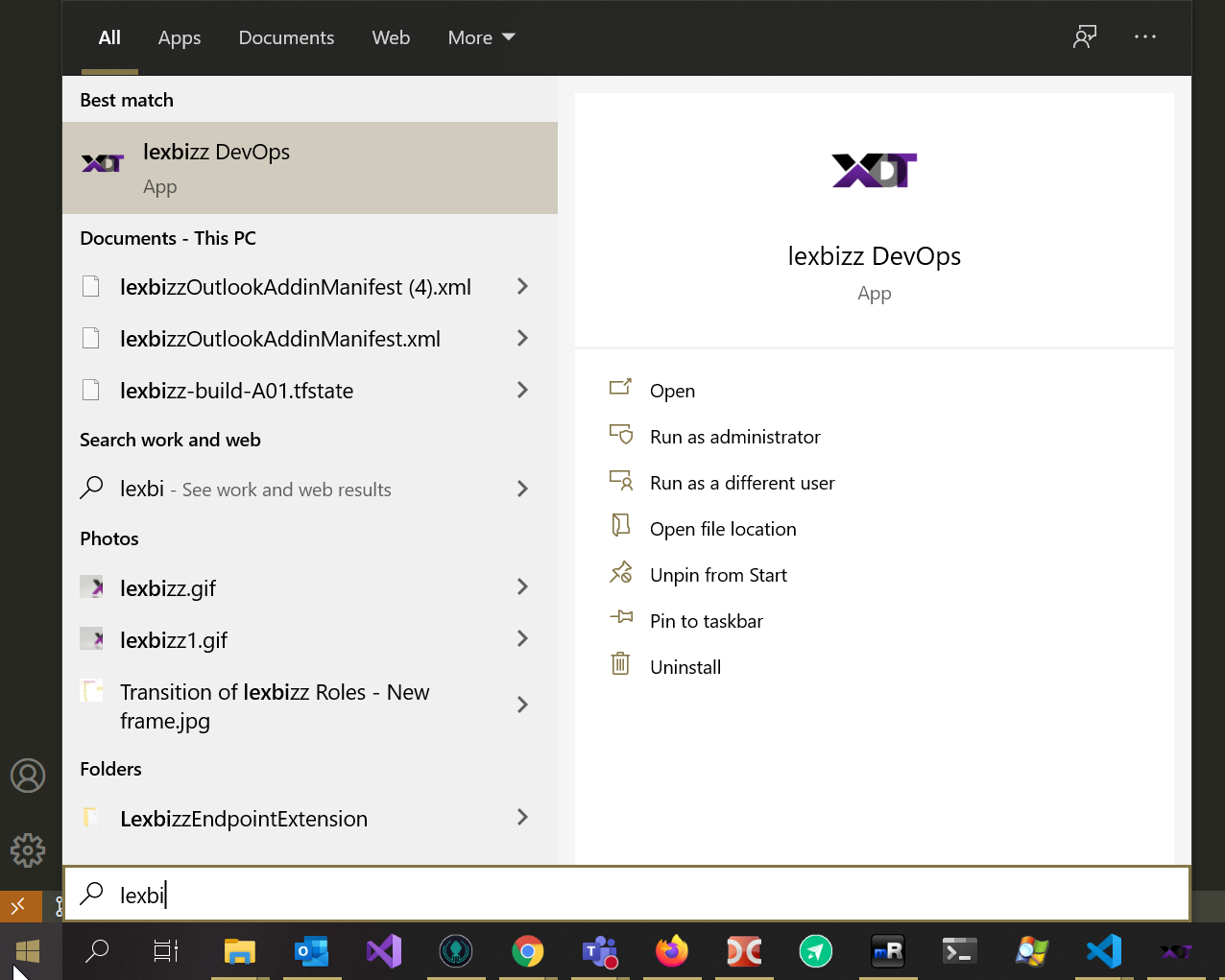Open the lexbizz.gif photo result
The image size is (1225, 980).
pos(168,588)
